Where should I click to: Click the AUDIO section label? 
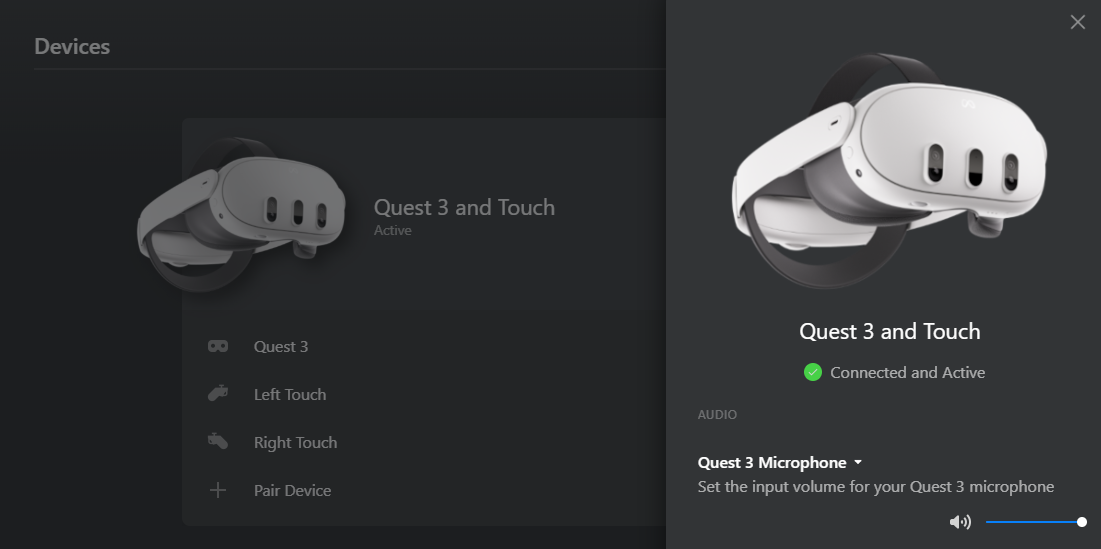click(717, 414)
